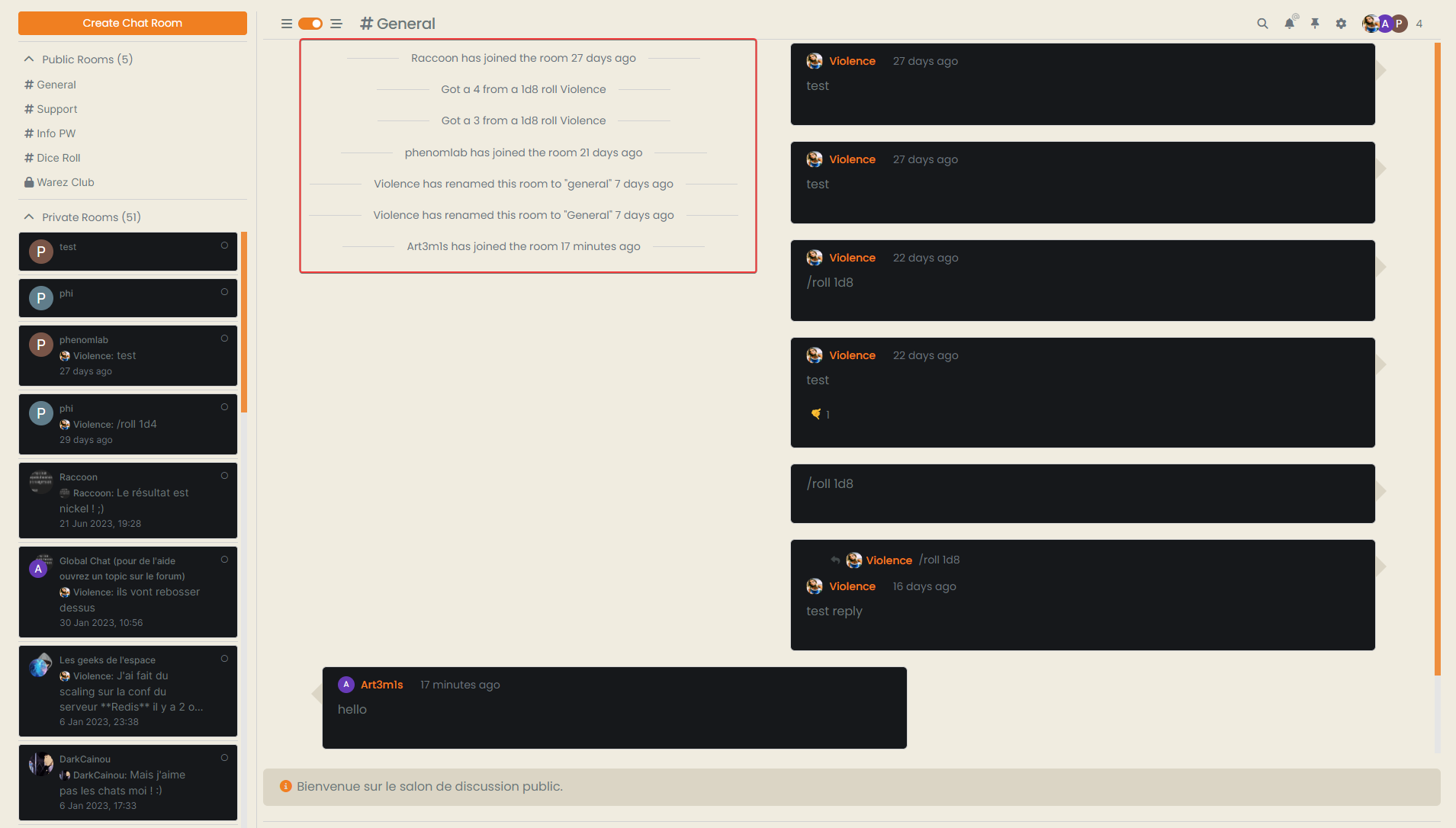This screenshot has width=1456, height=828.
Task: Show pinned messages via pin icon
Action: (1315, 24)
